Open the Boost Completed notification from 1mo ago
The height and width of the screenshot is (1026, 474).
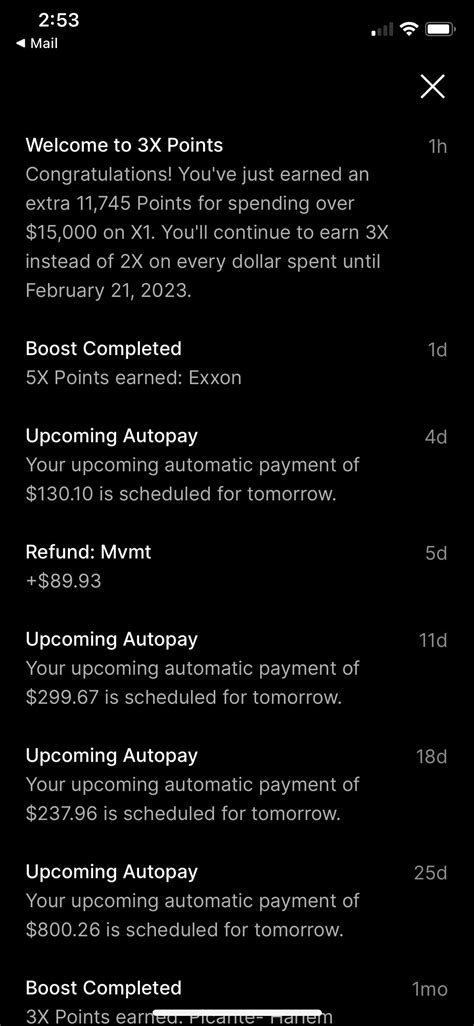pos(236,1000)
